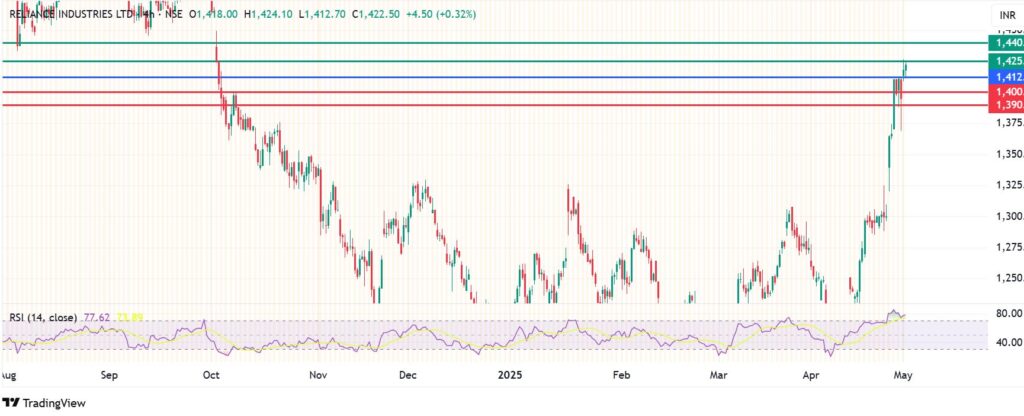Image resolution: width=1024 pixels, height=416 pixels.
Task: Click the 1,350 price axis level
Action: [1007, 154]
